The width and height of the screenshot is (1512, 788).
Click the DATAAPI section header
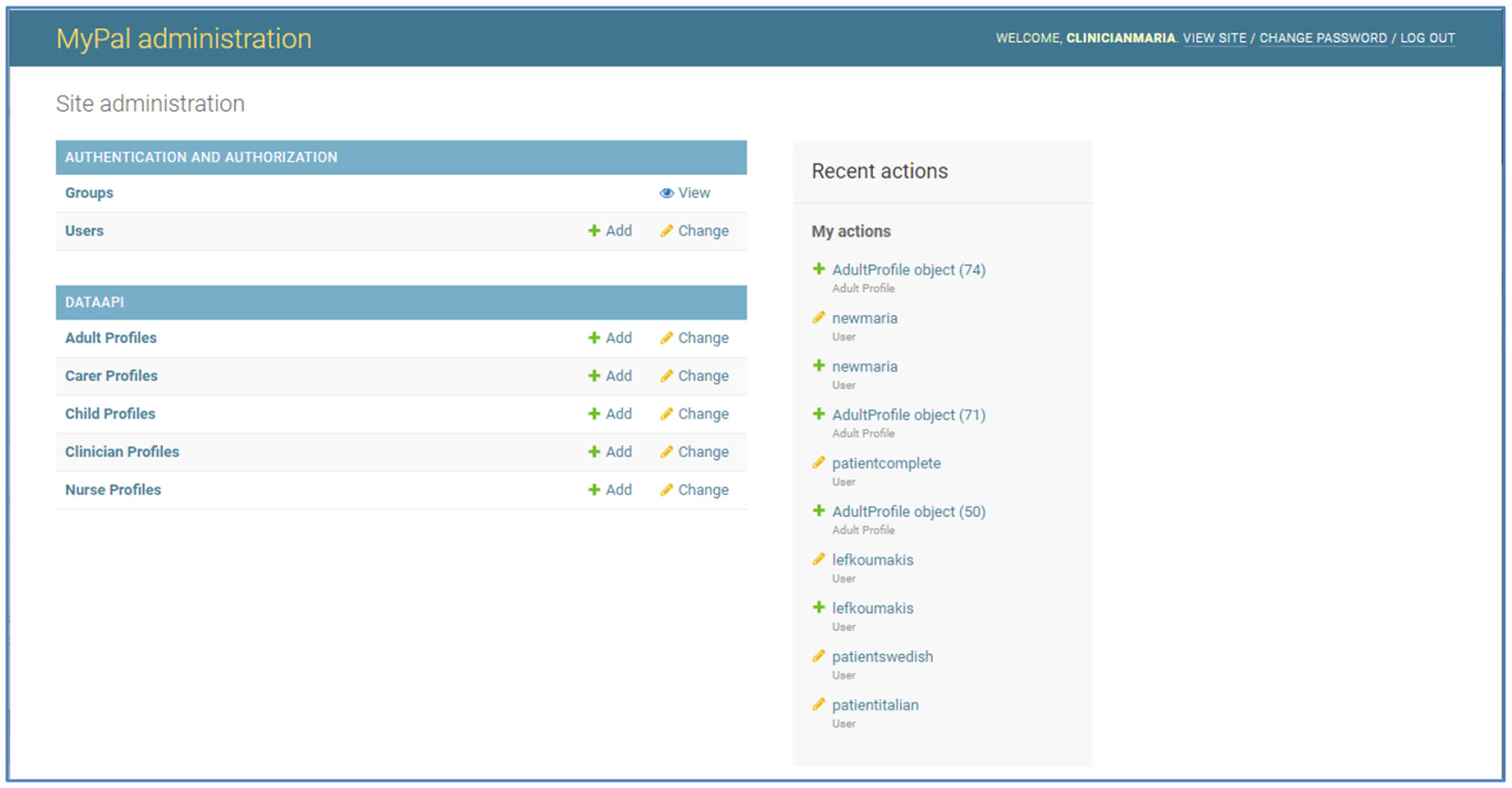click(x=95, y=302)
